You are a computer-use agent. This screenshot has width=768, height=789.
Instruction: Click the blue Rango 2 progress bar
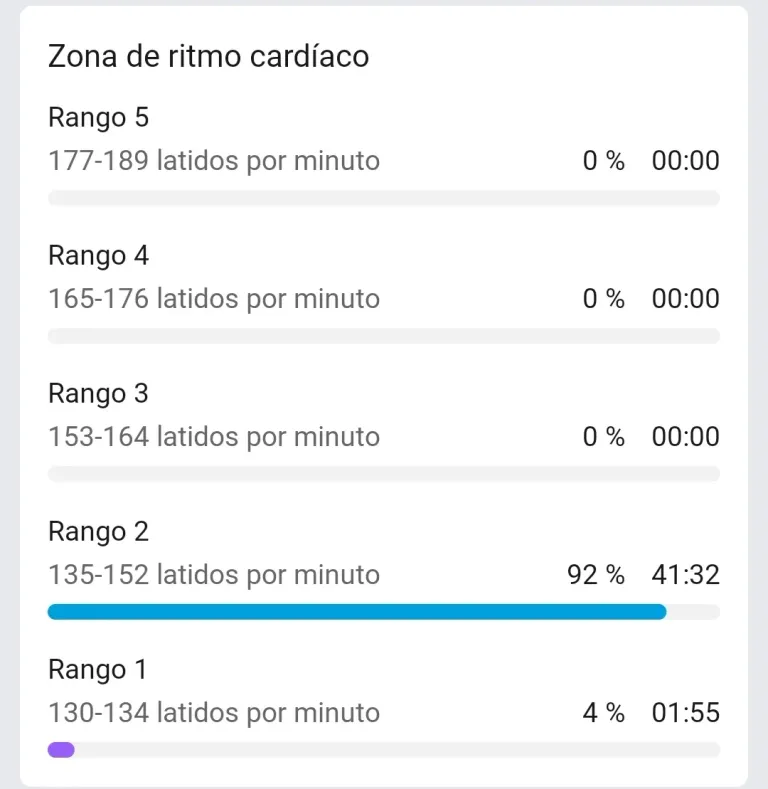(x=357, y=611)
